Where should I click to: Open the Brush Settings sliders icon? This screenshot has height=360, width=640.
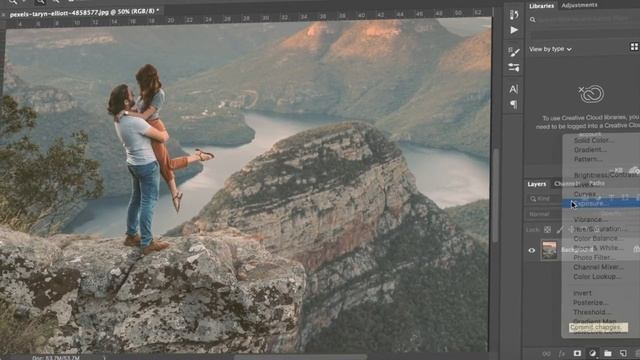point(514,68)
